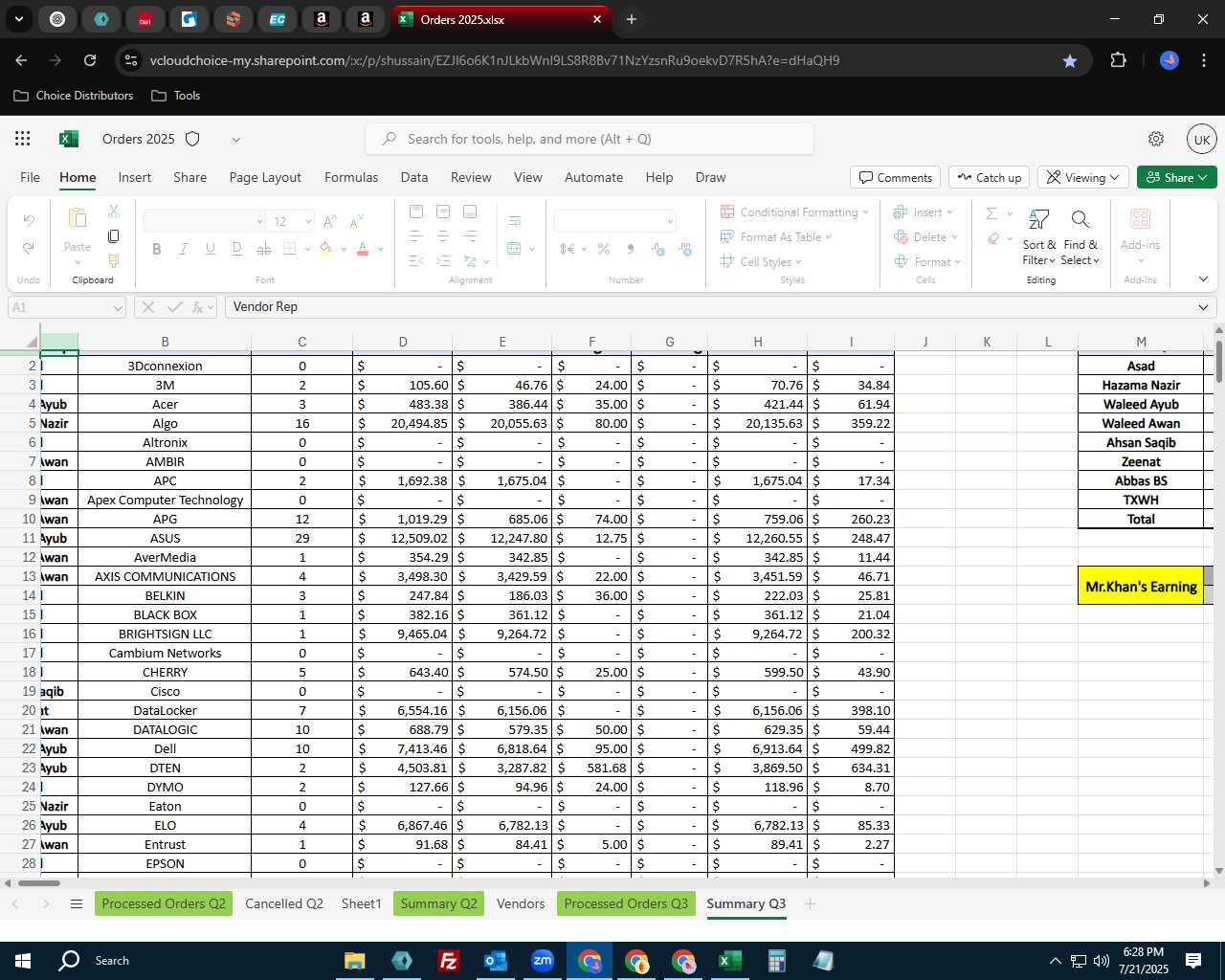Open the Fill Color swatch

[x=326, y=249]
